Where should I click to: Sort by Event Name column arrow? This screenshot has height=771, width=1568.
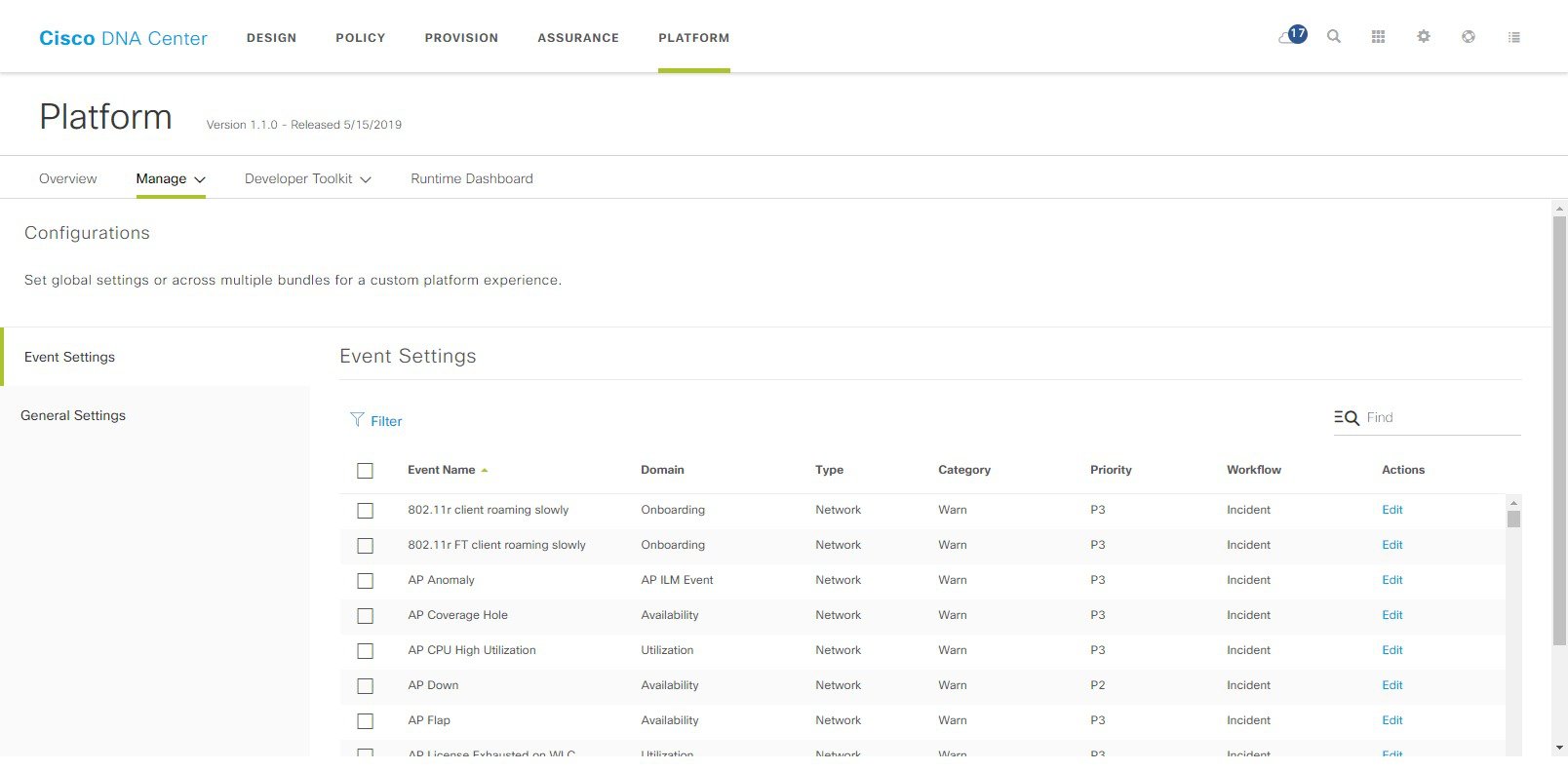[x=485, y=471]
